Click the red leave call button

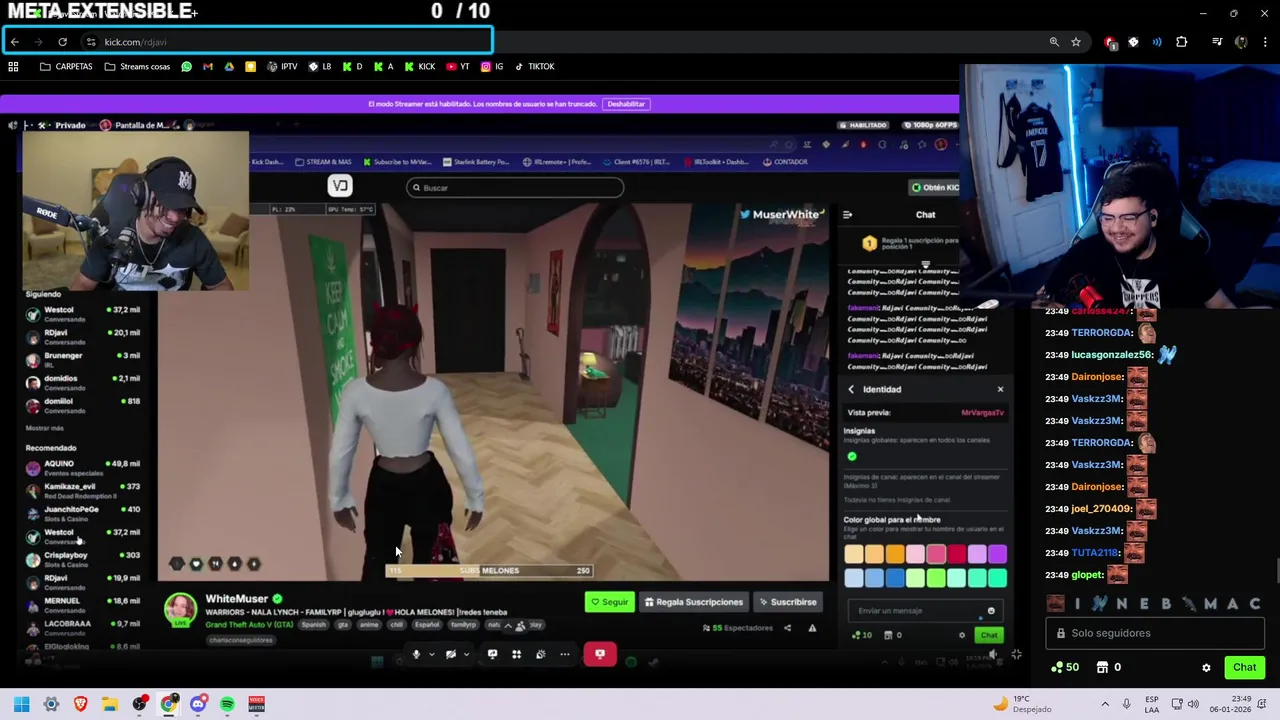click(600, 654)
